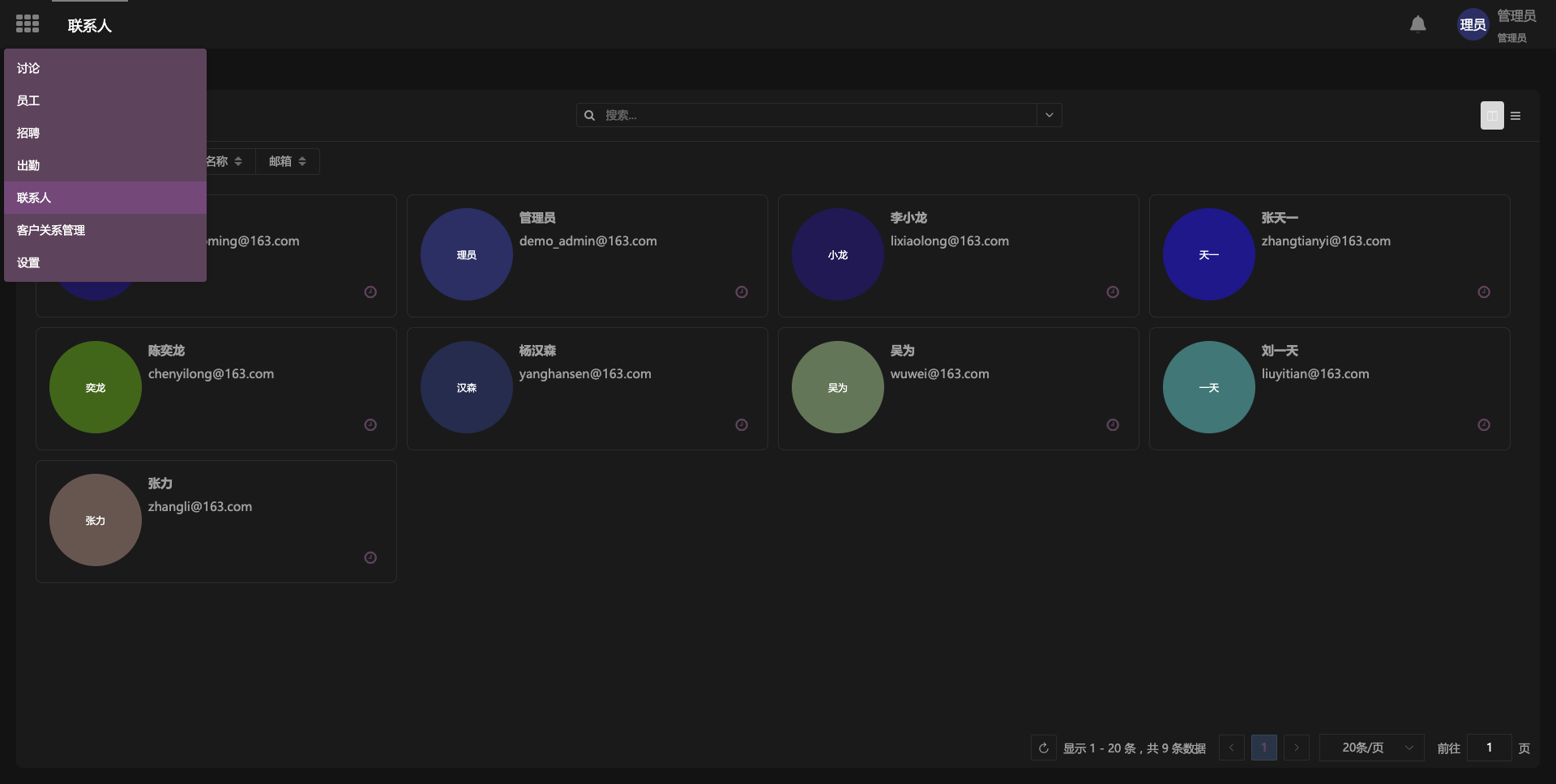Image resolution: width=1556 pixels, height=784 pixels.
Task: Go to next page arrow
Action: (1297, 748)
